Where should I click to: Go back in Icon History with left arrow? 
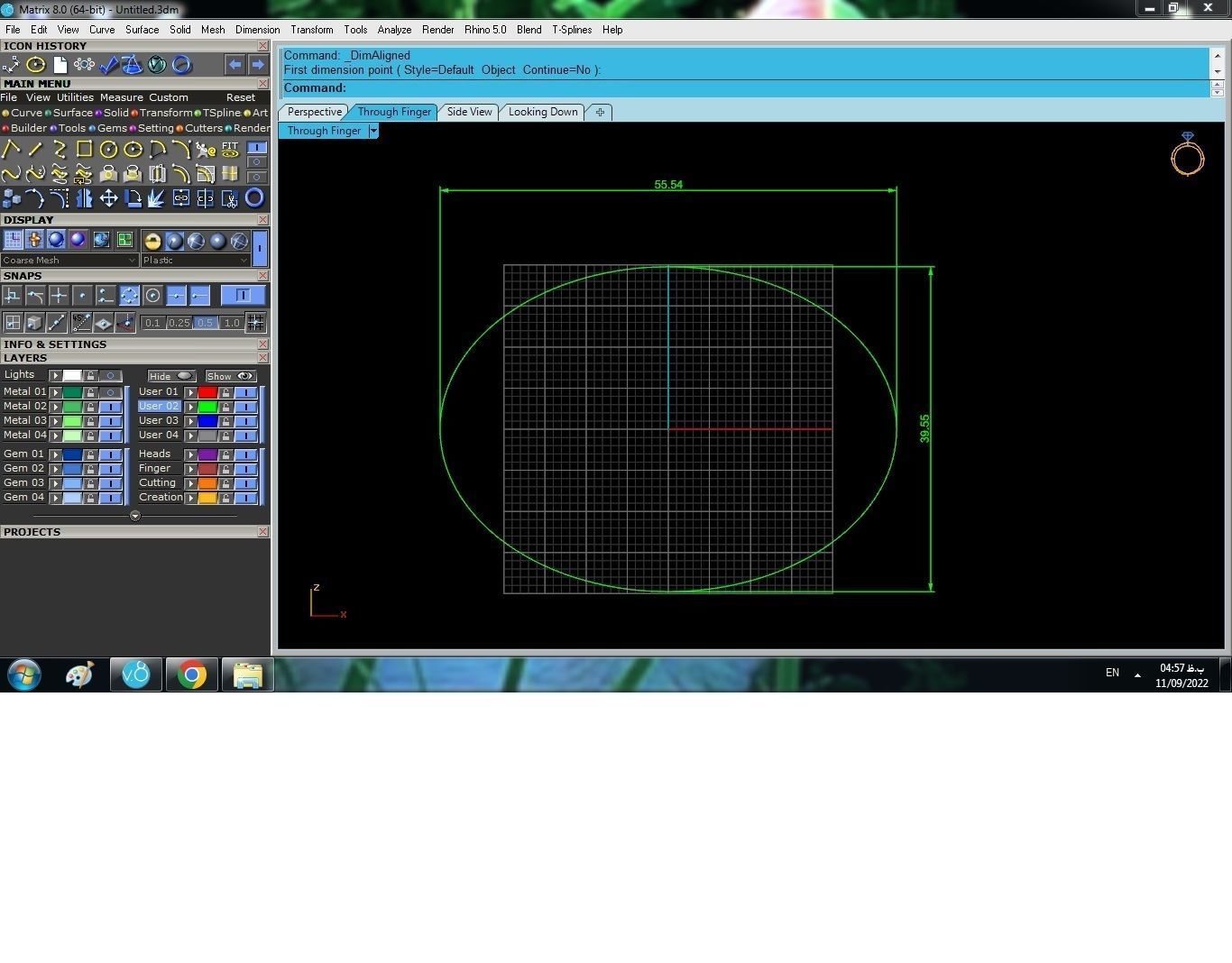234,65
